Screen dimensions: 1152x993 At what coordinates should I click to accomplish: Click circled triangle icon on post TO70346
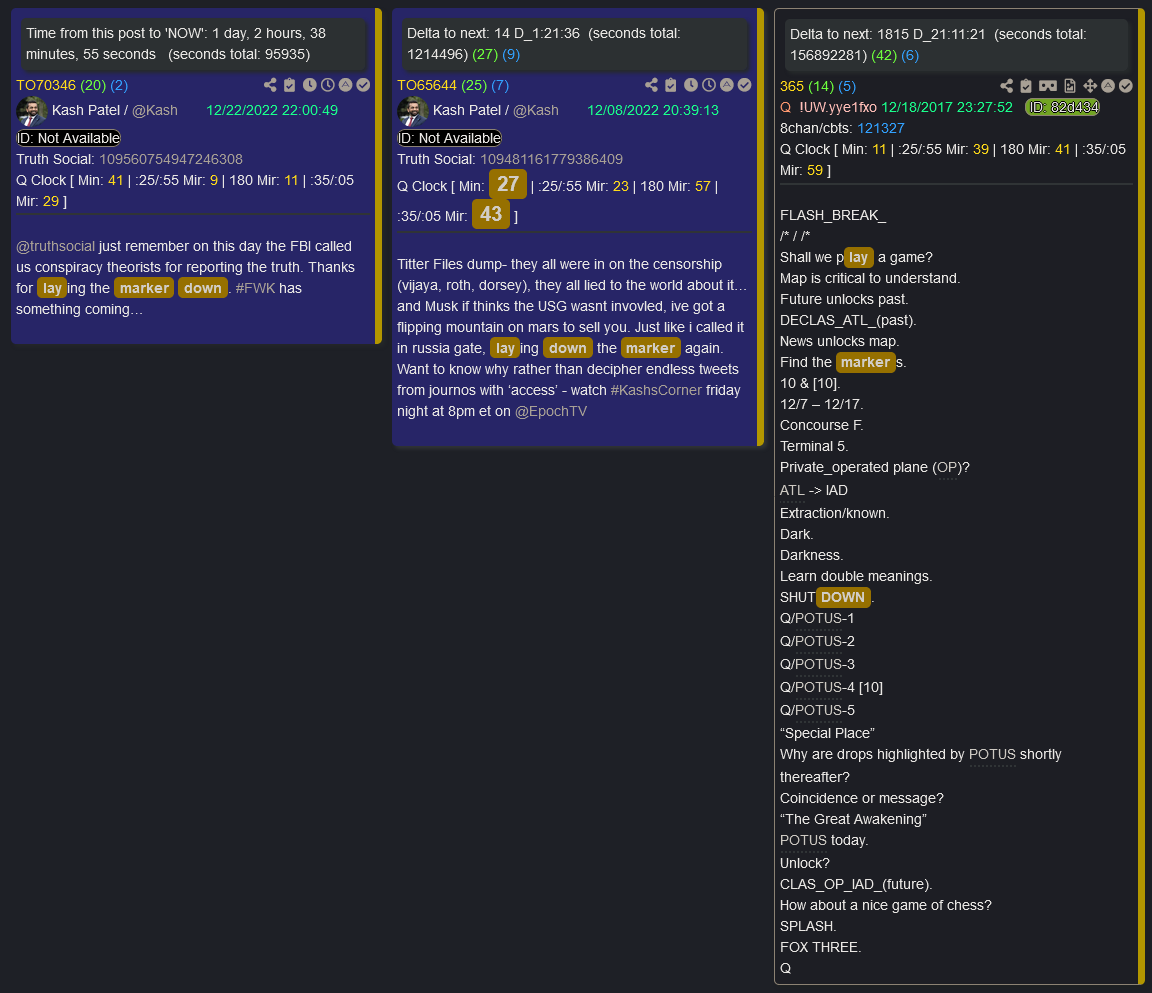tap(345, 85)
